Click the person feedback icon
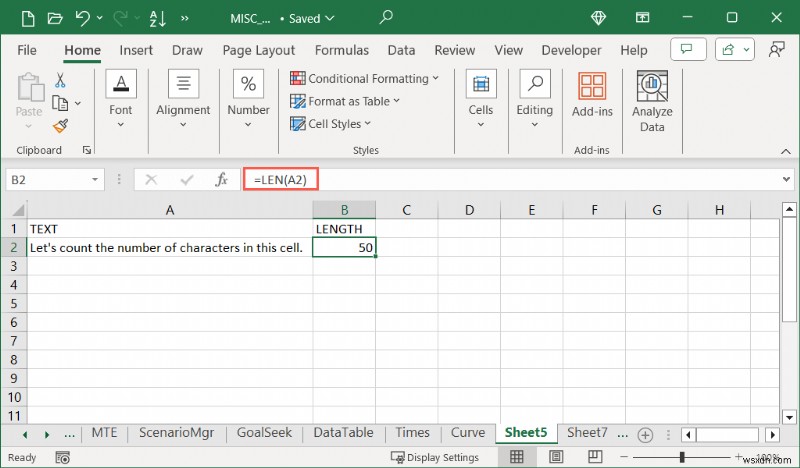This screenshot has width=800, height=468. pos(776,50)
